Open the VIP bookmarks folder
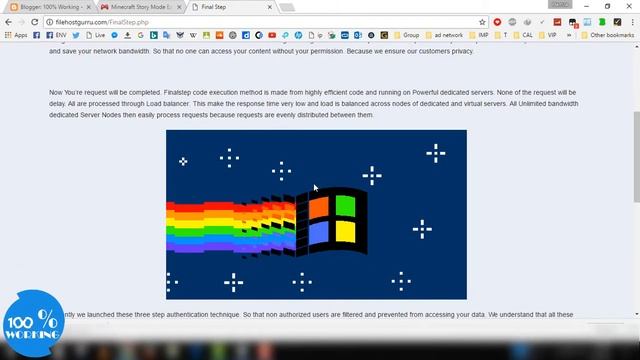This screenshot has width=640, height=360. 548,36
